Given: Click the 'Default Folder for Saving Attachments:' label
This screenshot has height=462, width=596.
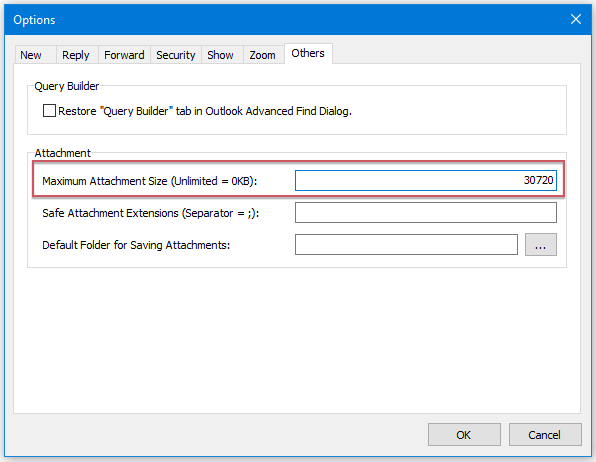Looking at the screenshot, I should click(136, 245).
